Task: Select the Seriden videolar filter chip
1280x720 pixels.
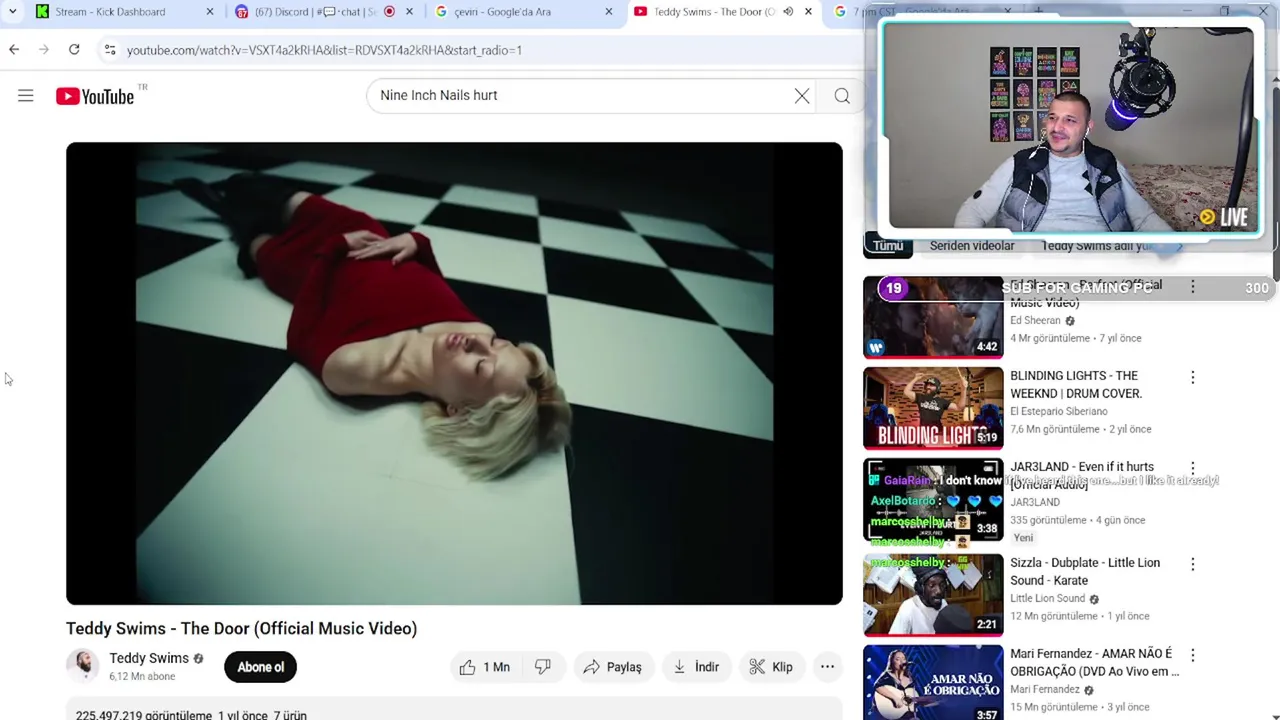Action: 972,246
